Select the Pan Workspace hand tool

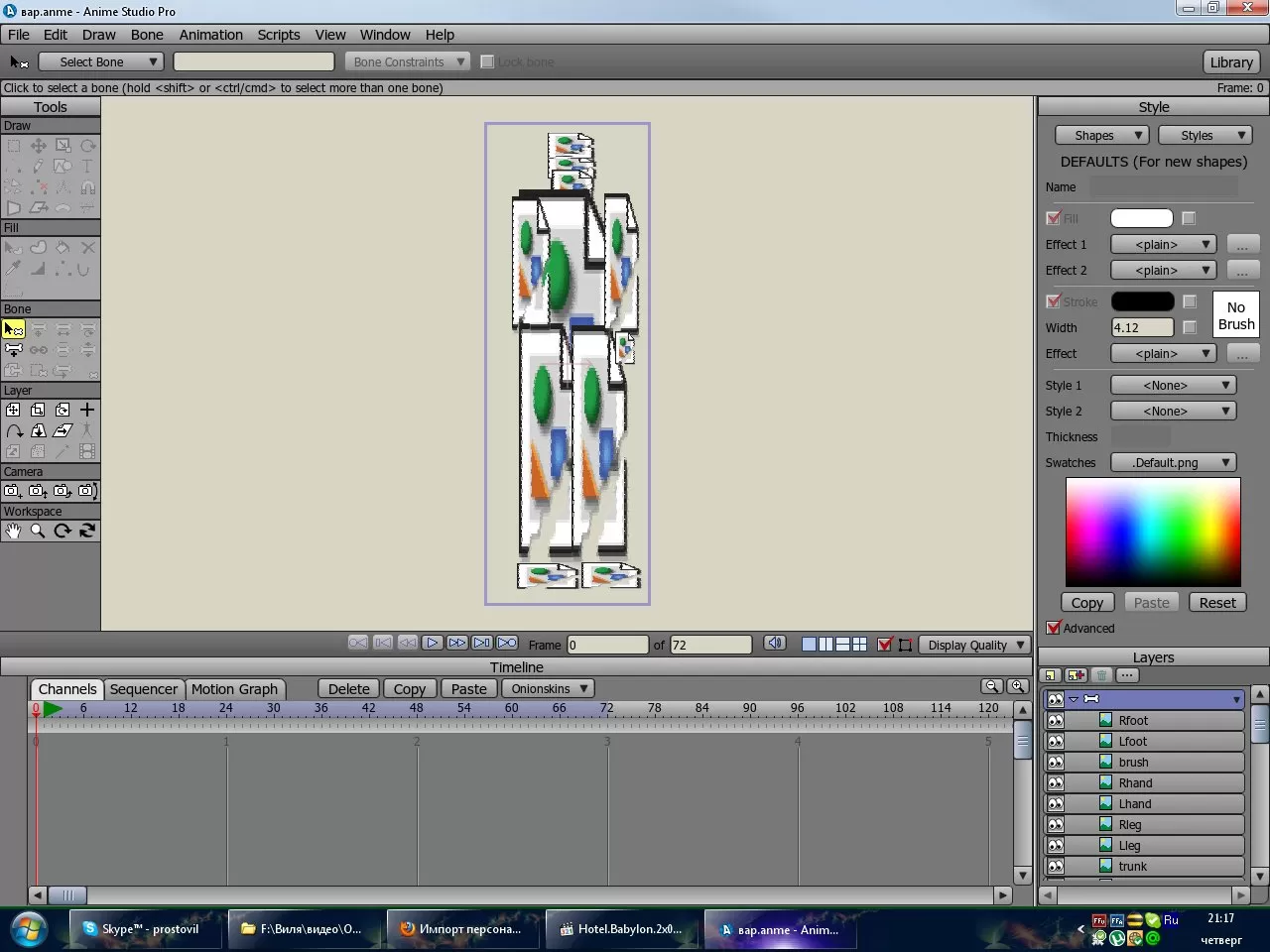point(13,531)
